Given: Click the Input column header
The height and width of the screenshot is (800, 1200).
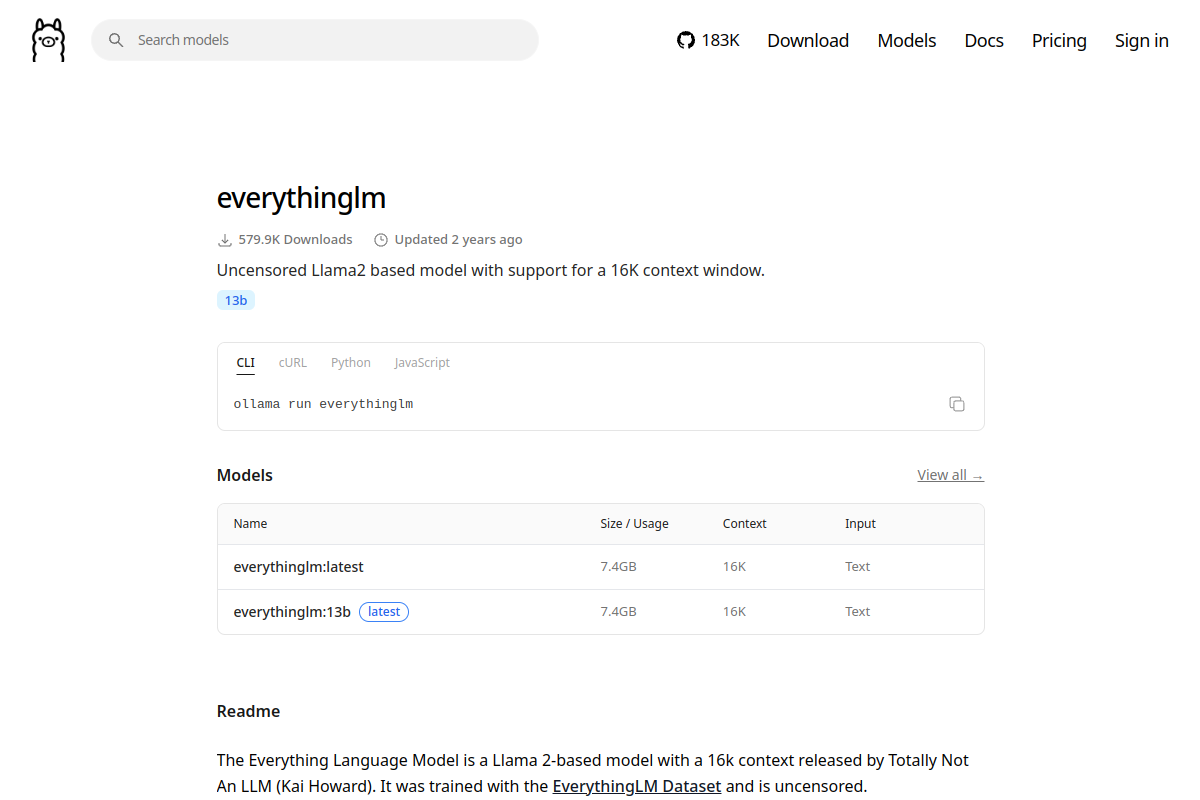Looking at the screenshot, I should [860, 524].
